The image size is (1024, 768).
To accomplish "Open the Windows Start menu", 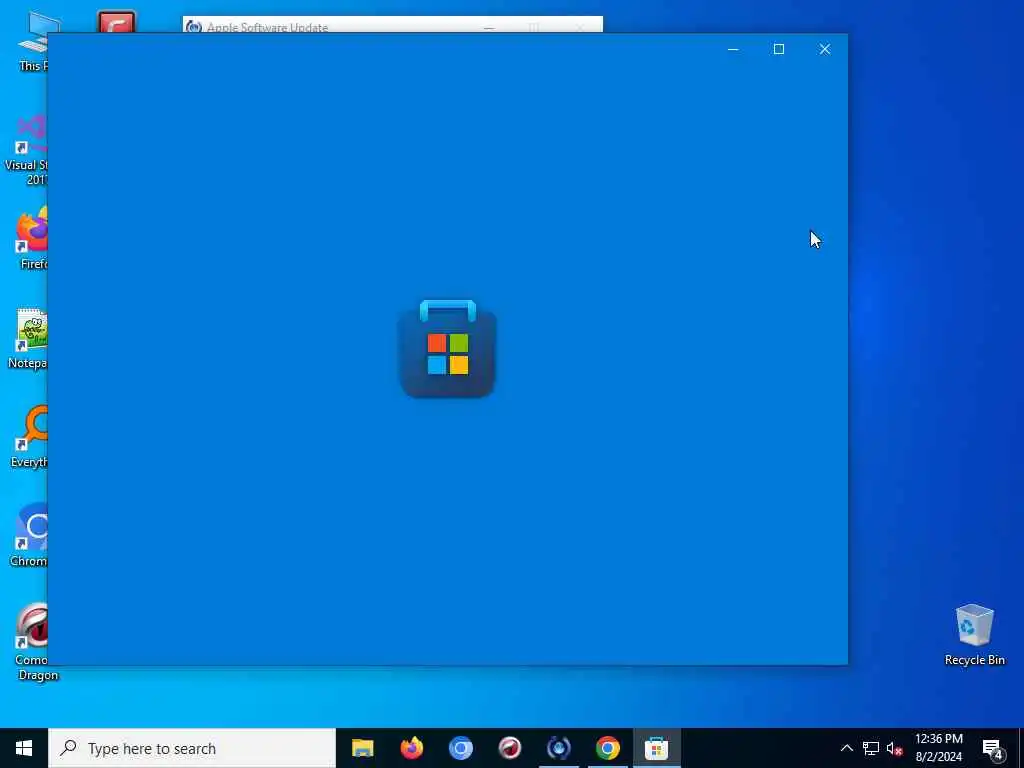I will tap(24, 748).
